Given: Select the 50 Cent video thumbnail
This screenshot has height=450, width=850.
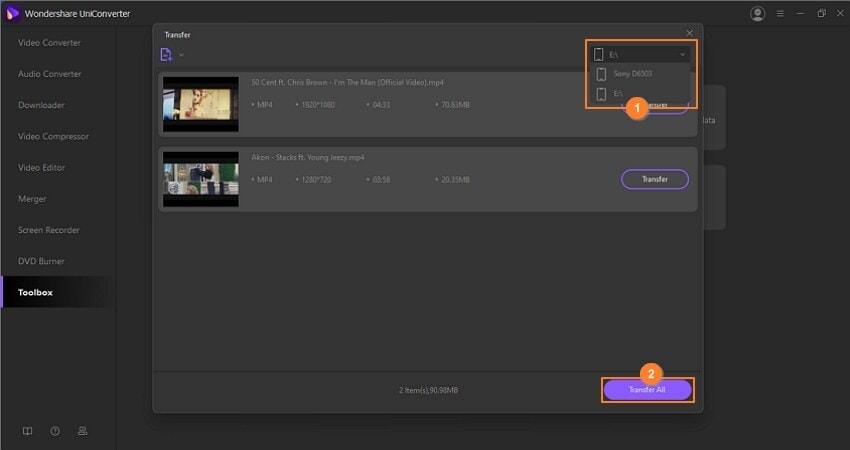Looking at the screenshot, I should tap(201, 104).
